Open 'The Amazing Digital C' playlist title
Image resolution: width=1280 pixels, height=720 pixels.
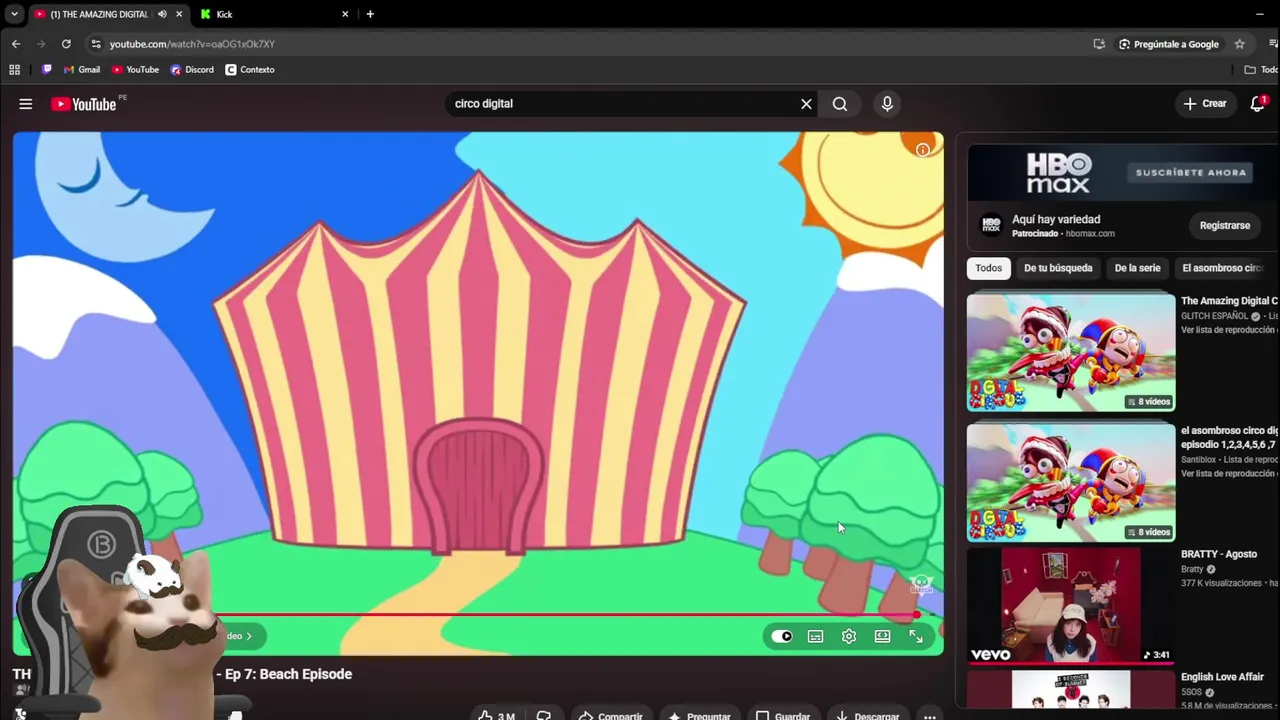click(1229, 301)
